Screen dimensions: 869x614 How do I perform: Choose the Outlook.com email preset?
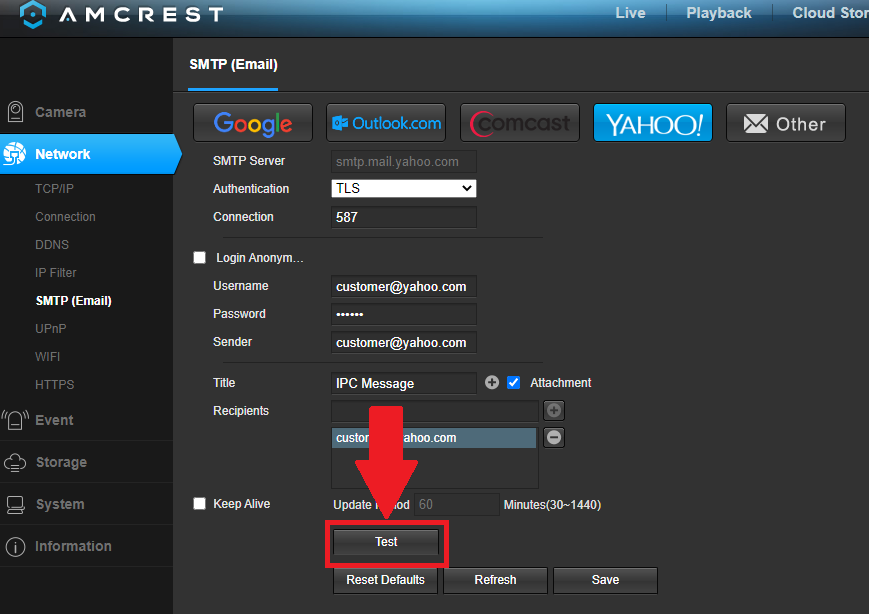(386, 123)
